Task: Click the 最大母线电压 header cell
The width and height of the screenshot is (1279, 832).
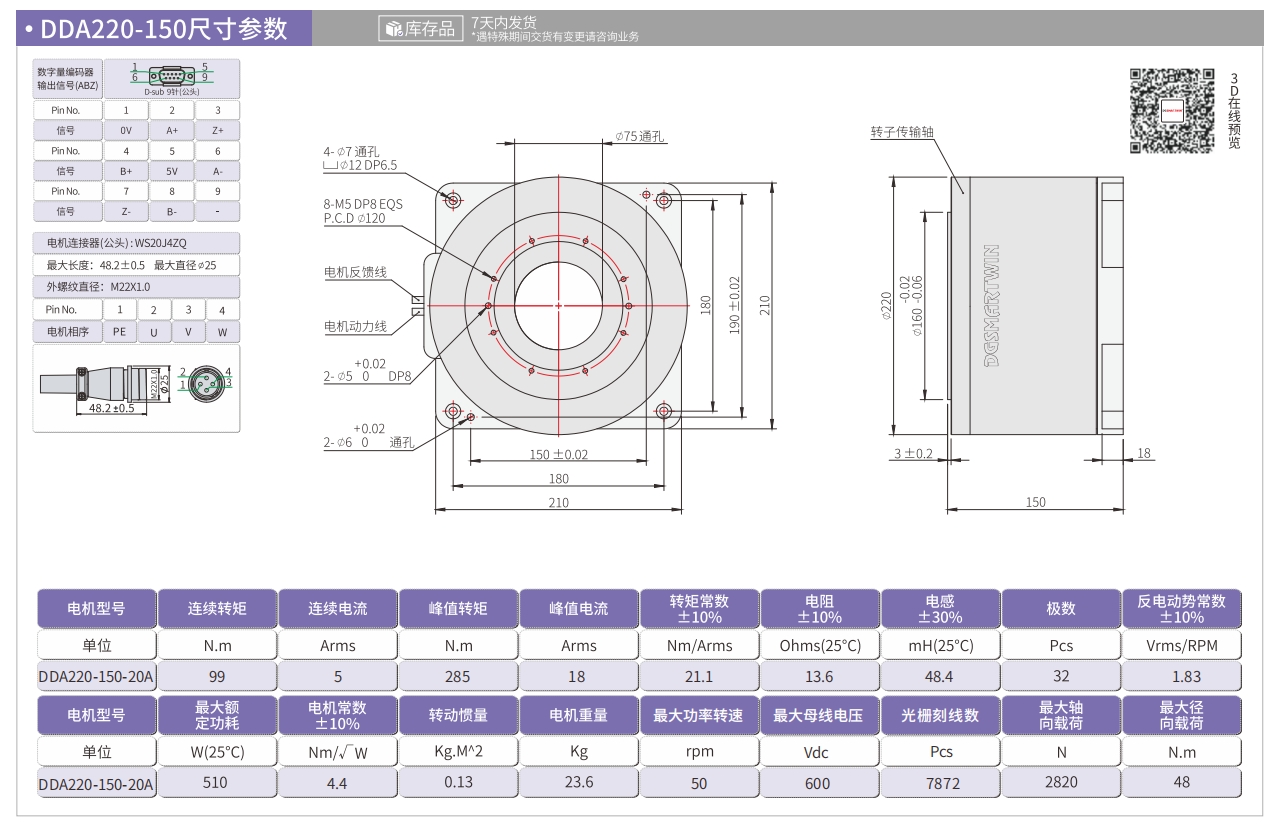Action: tap(820, 715)
